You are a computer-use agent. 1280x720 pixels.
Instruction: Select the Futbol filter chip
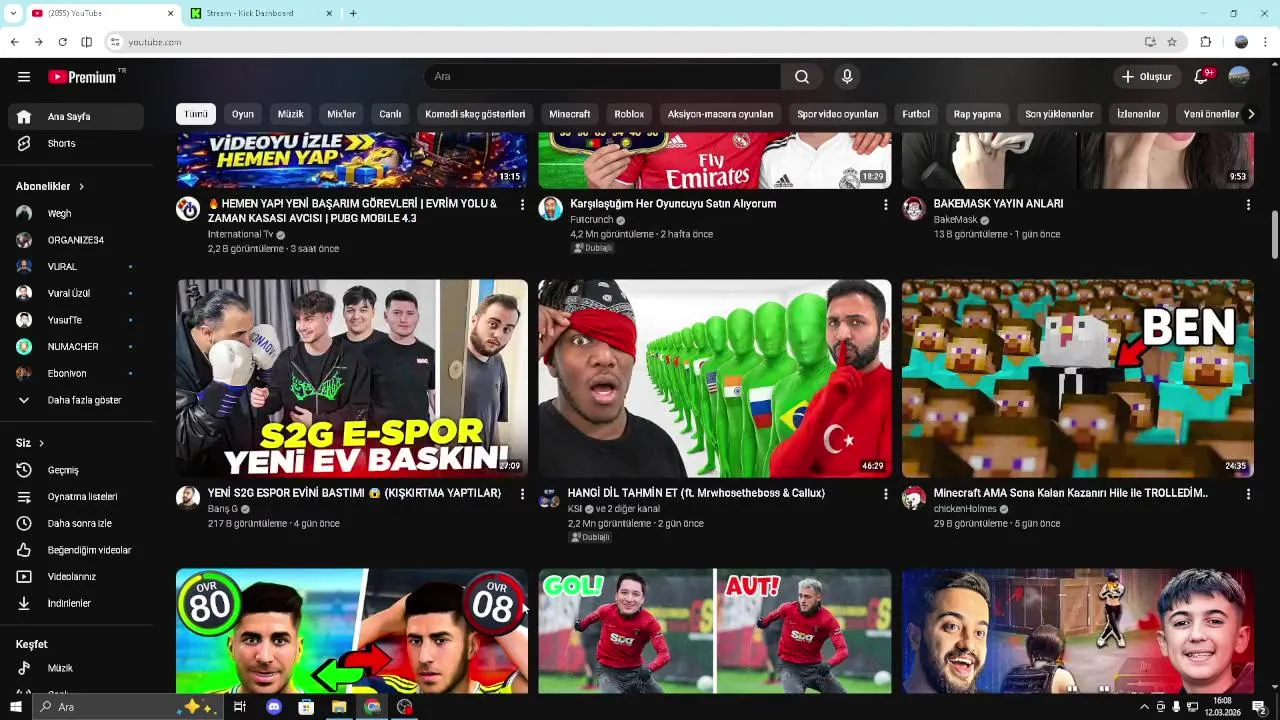pos(916,114)
